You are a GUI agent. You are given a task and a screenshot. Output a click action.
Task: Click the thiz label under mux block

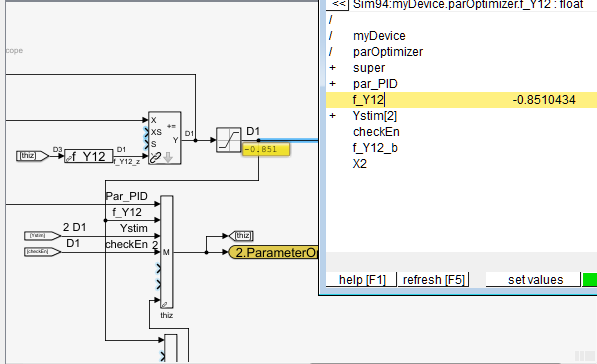pos(166,315)
